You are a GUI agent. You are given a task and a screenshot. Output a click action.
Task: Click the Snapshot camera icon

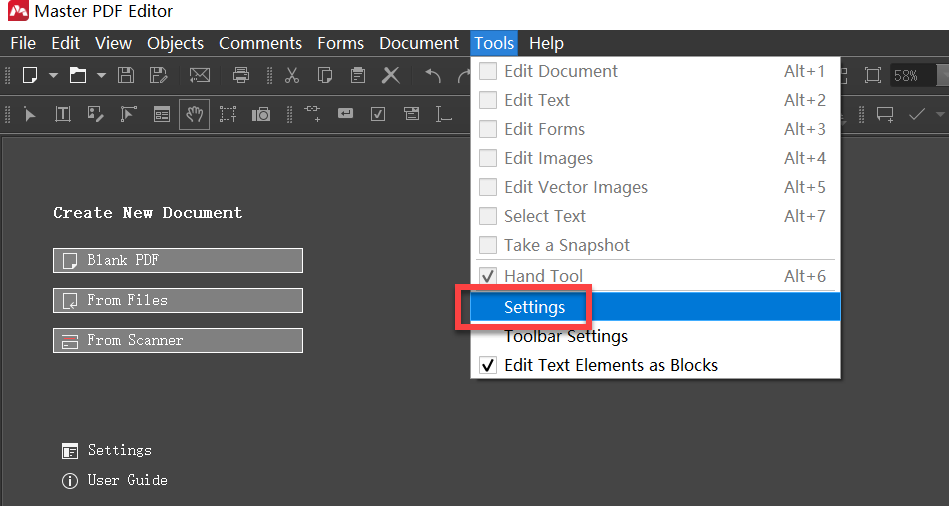(x=261, y=114)
